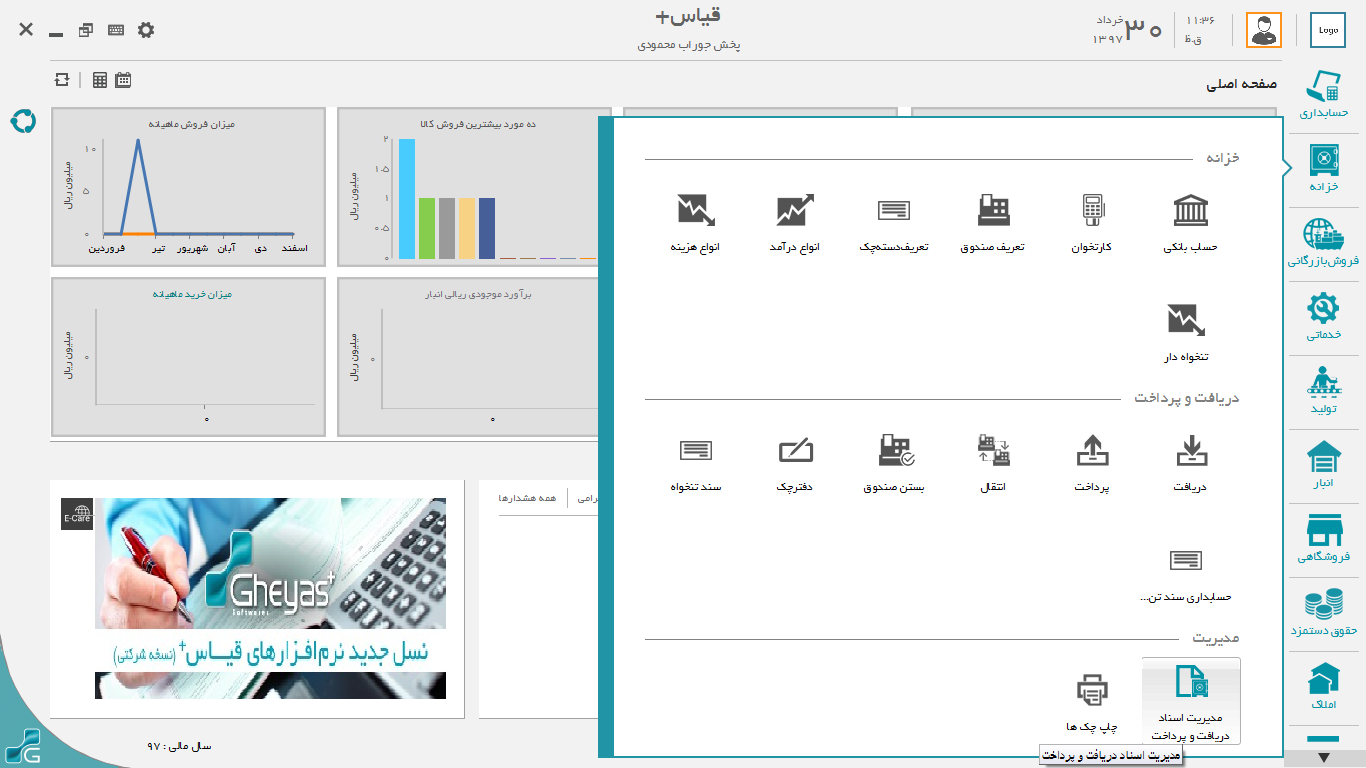Open تنخواه دار petty cash holder

click(1187, 333)
